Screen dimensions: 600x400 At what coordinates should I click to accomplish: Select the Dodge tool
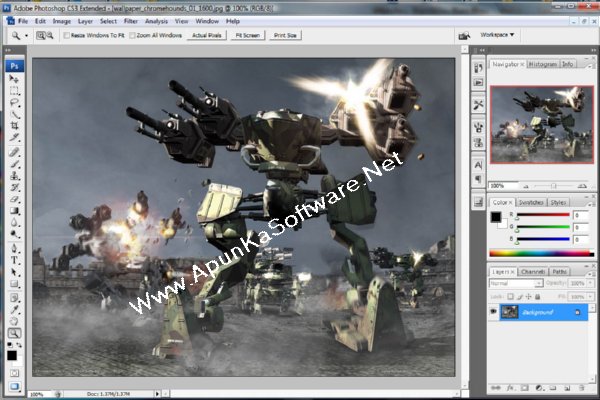coord(14,234)
